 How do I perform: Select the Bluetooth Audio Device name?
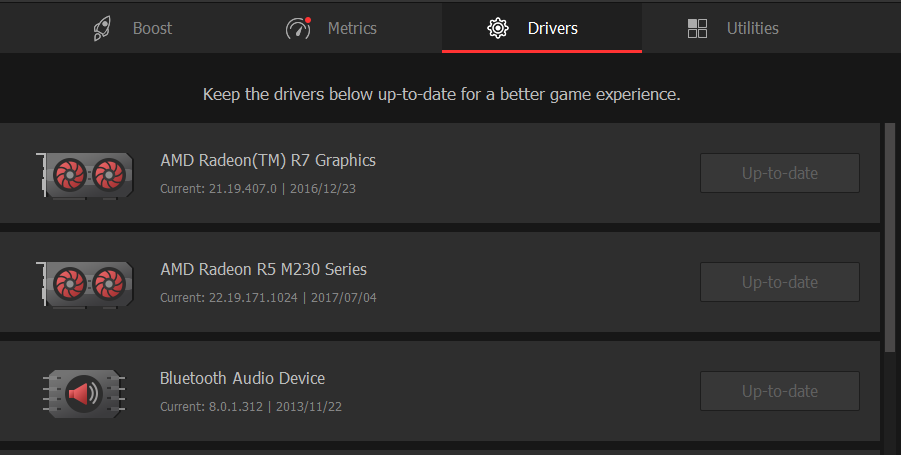(242, 378)
